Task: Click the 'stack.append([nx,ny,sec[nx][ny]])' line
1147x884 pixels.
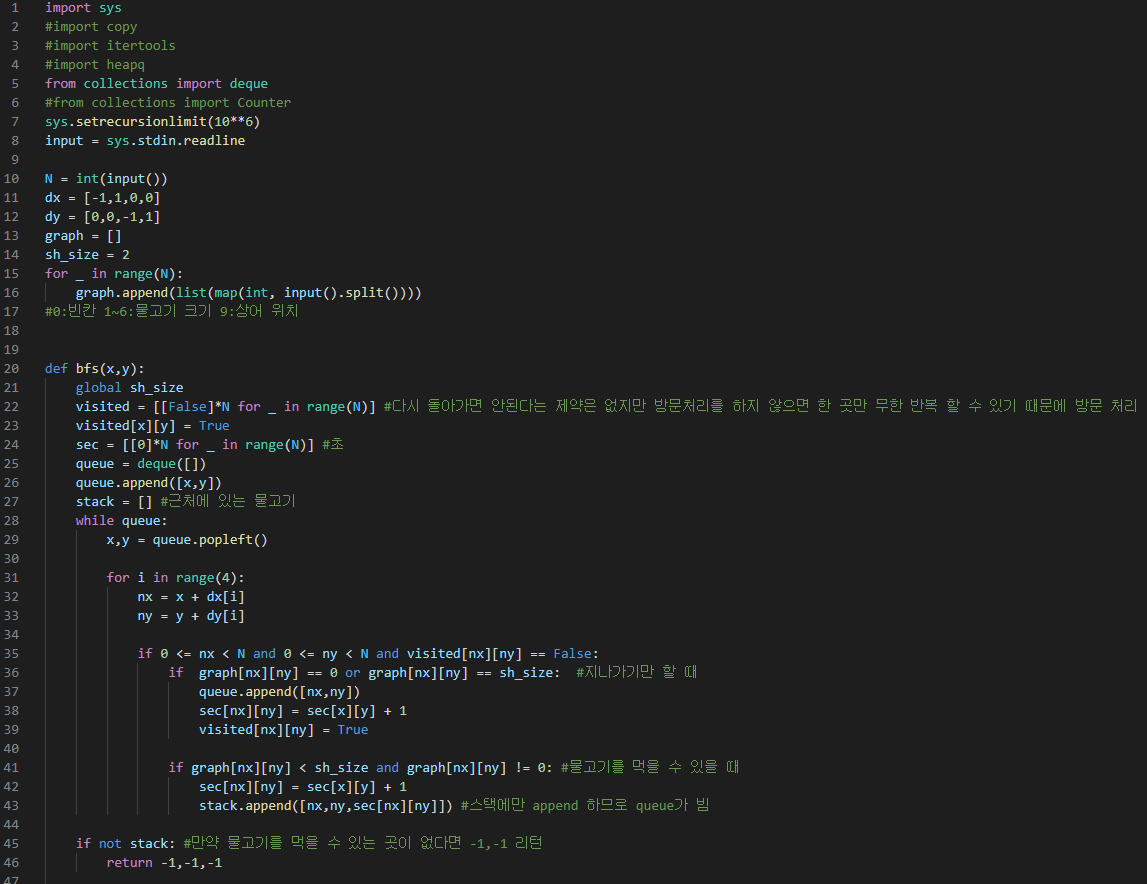Action: pyautogui.click(x=454, y=806)
